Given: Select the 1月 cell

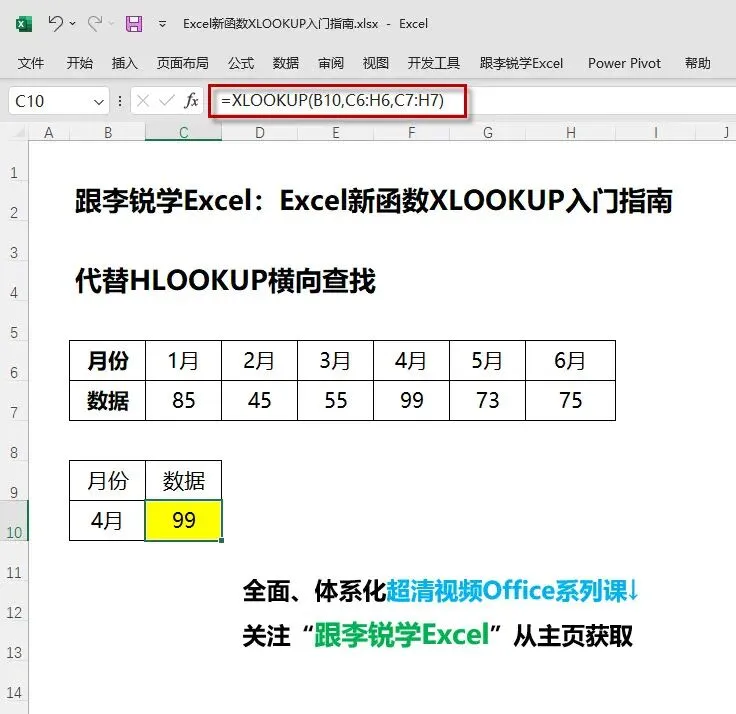Looking at the screenshot, I should [x=184, y=361].
